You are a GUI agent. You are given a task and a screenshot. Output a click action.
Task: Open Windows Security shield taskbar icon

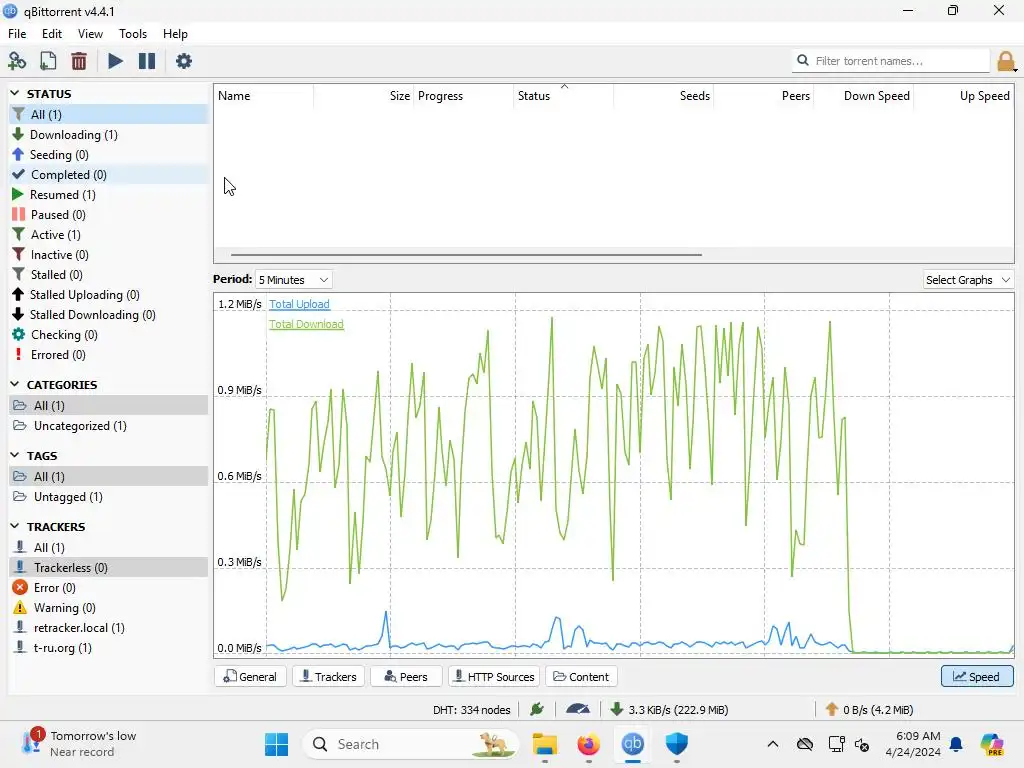click(677, 744)
